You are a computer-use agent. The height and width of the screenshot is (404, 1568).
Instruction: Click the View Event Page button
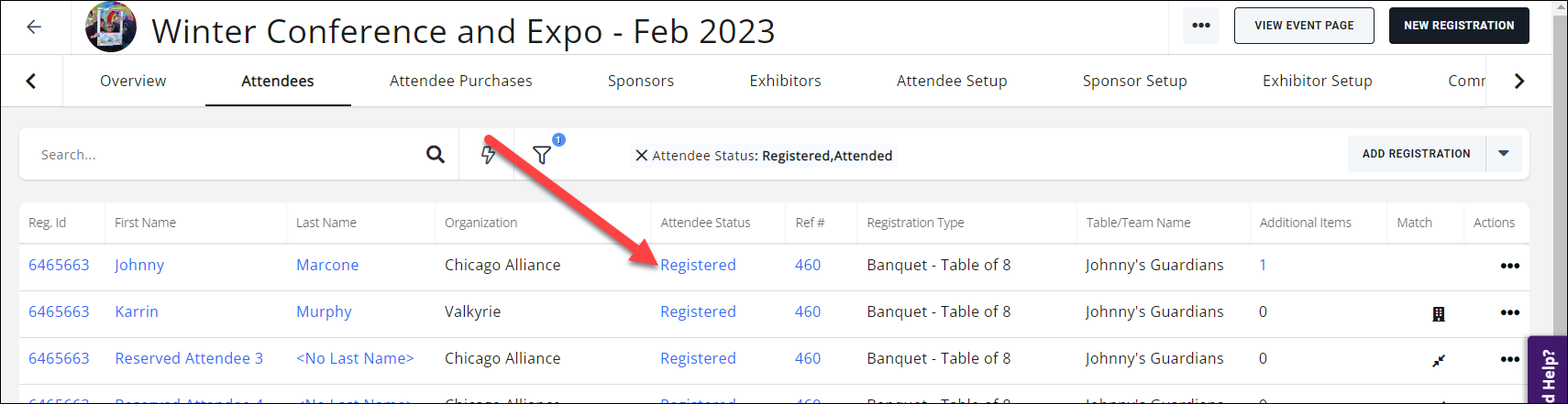coord(1304,26)
